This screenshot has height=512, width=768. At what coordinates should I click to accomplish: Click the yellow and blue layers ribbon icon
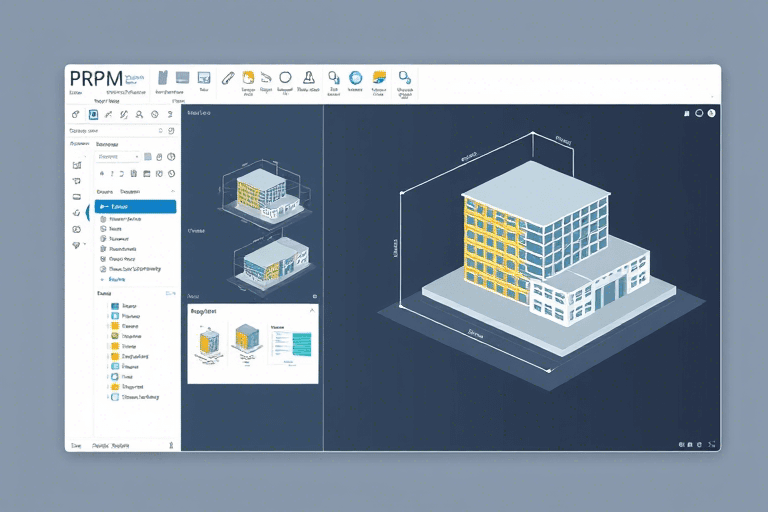click(379, 77)
